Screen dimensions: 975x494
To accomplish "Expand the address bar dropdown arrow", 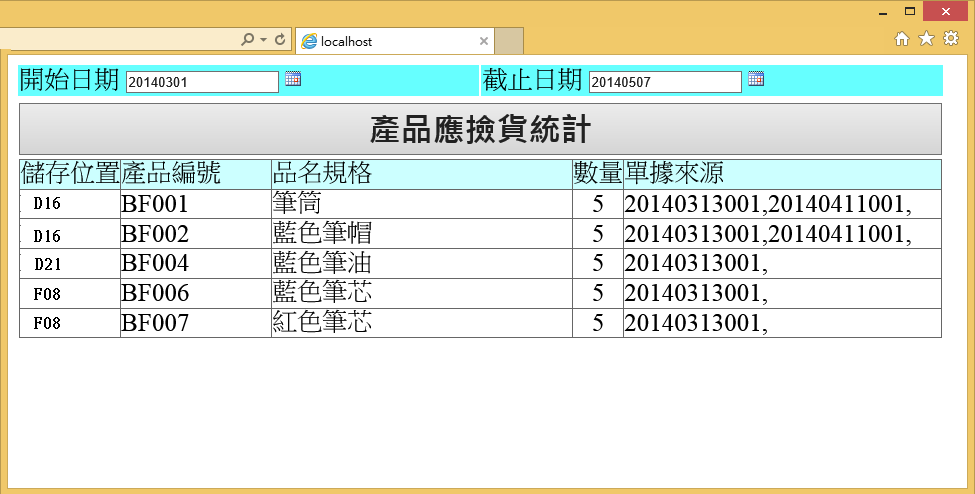I will (x=263, y=40).
